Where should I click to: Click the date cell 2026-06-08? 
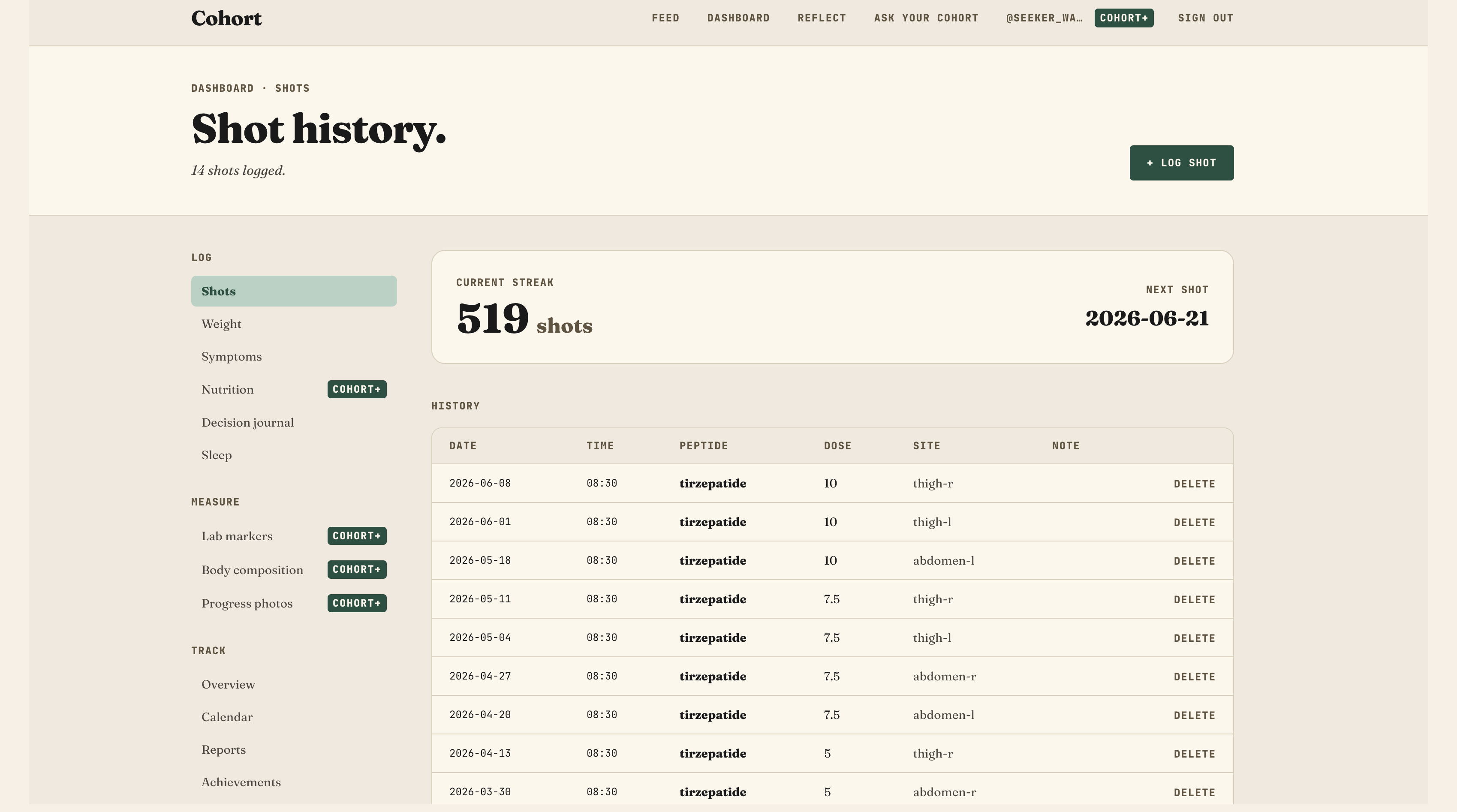pyautogui.click(x=480, y=484)
